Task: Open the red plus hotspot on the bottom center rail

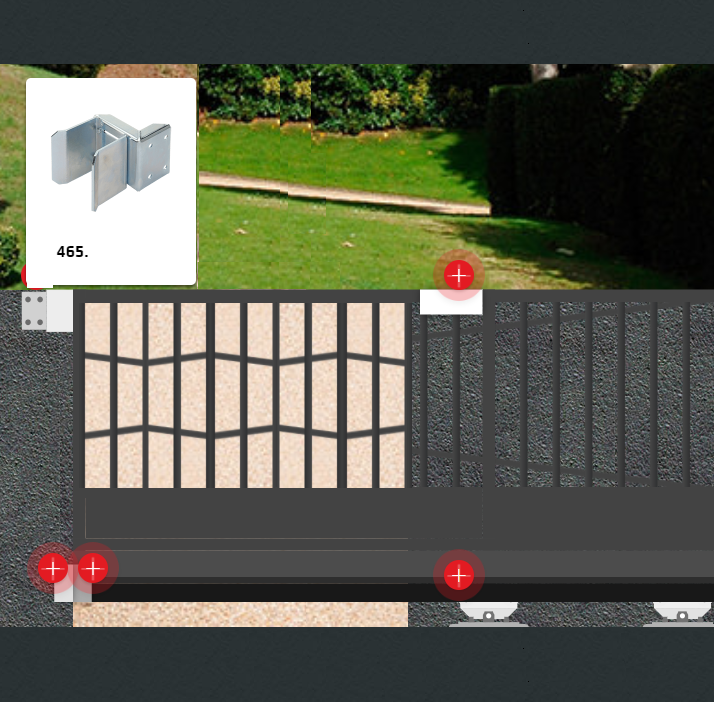Action: coord(458,575)
